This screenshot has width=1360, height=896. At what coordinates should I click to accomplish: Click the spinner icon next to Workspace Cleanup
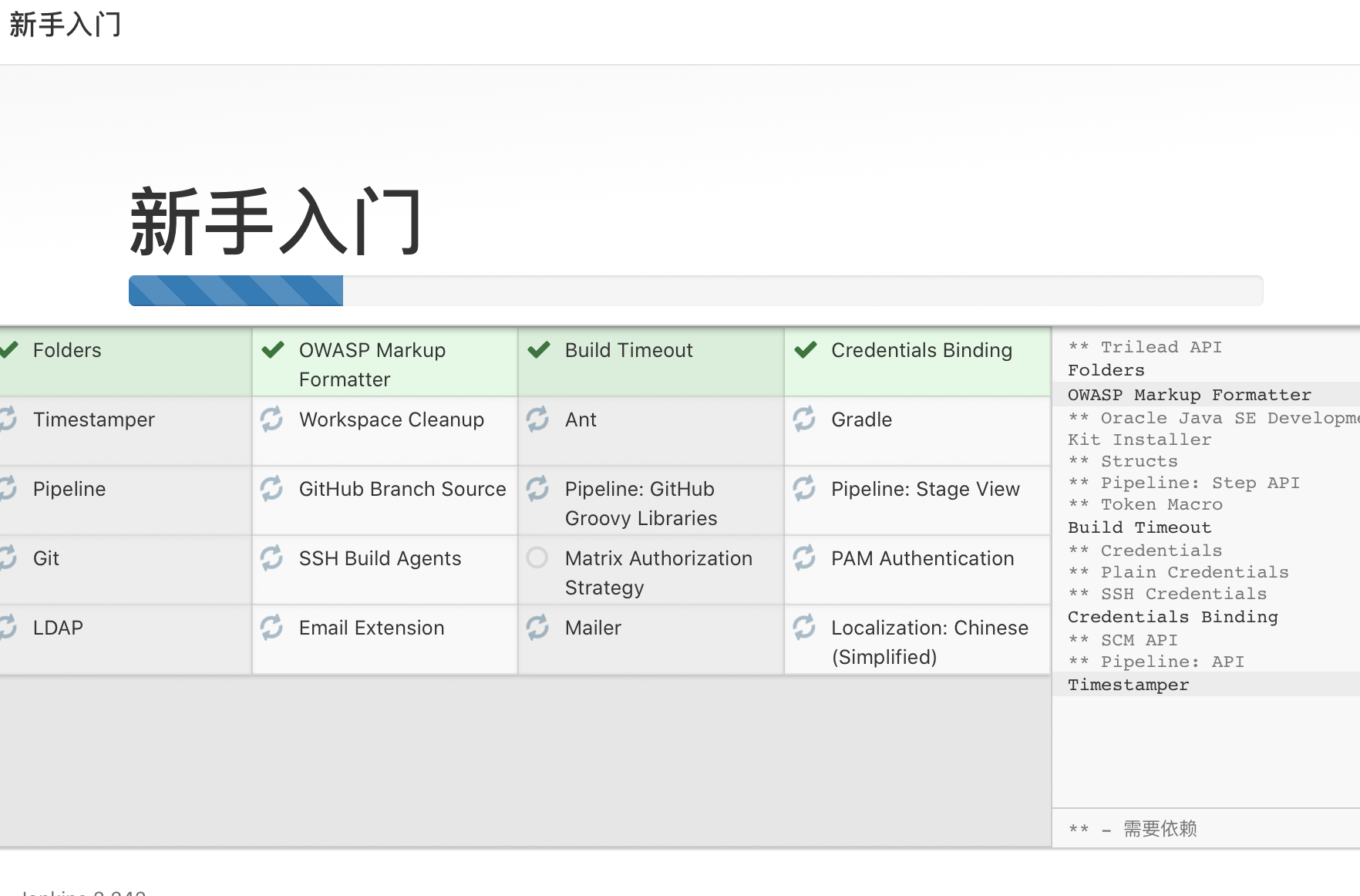tap(271, 419)
